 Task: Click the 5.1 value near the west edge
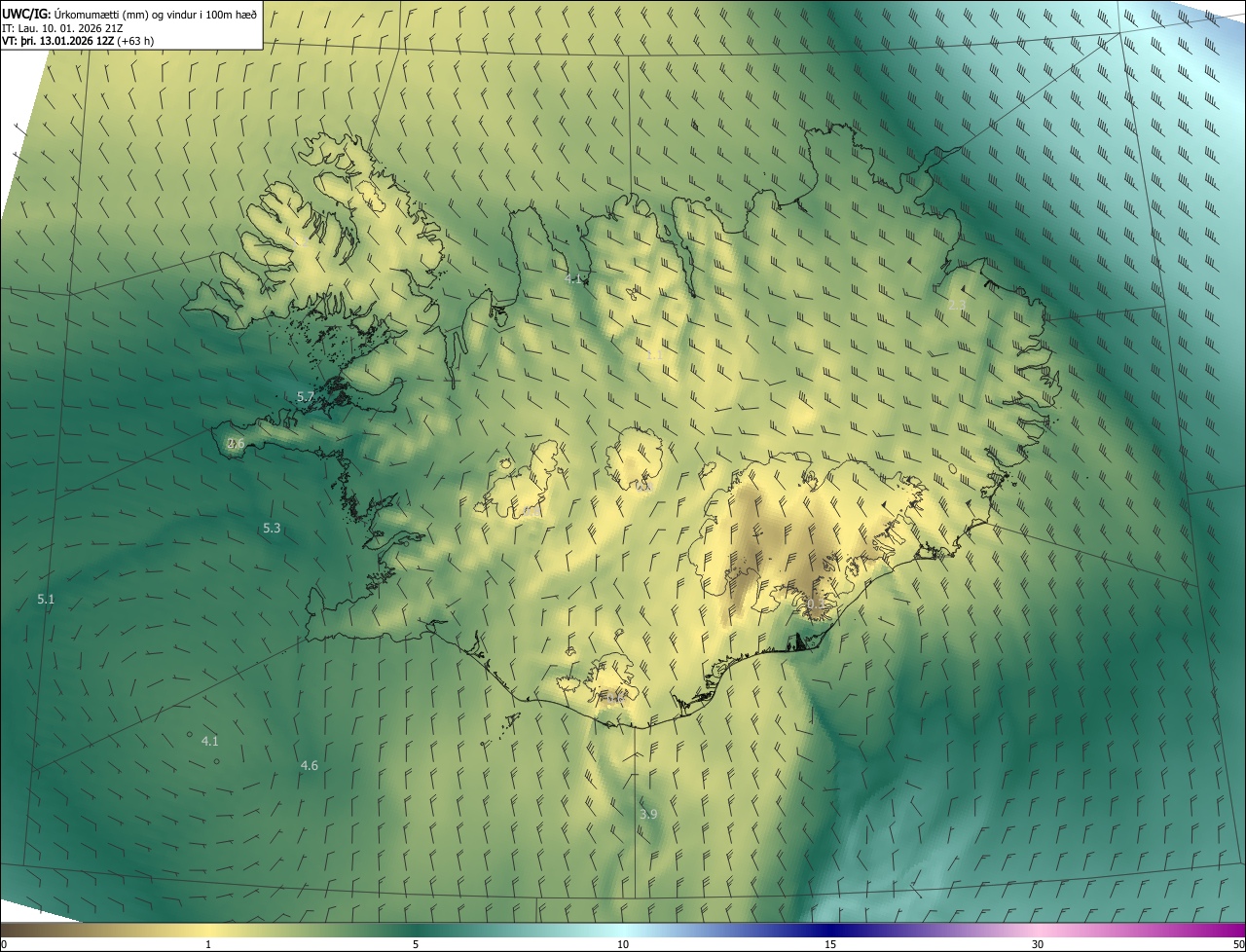click(x=46, y=600)
